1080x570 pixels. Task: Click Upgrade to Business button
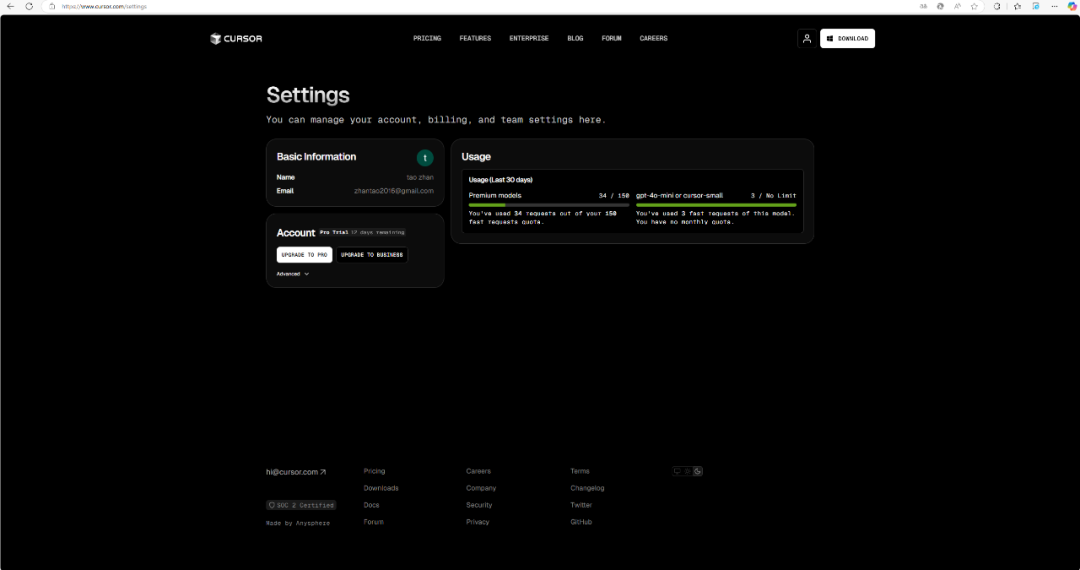(x=372, y=255)
